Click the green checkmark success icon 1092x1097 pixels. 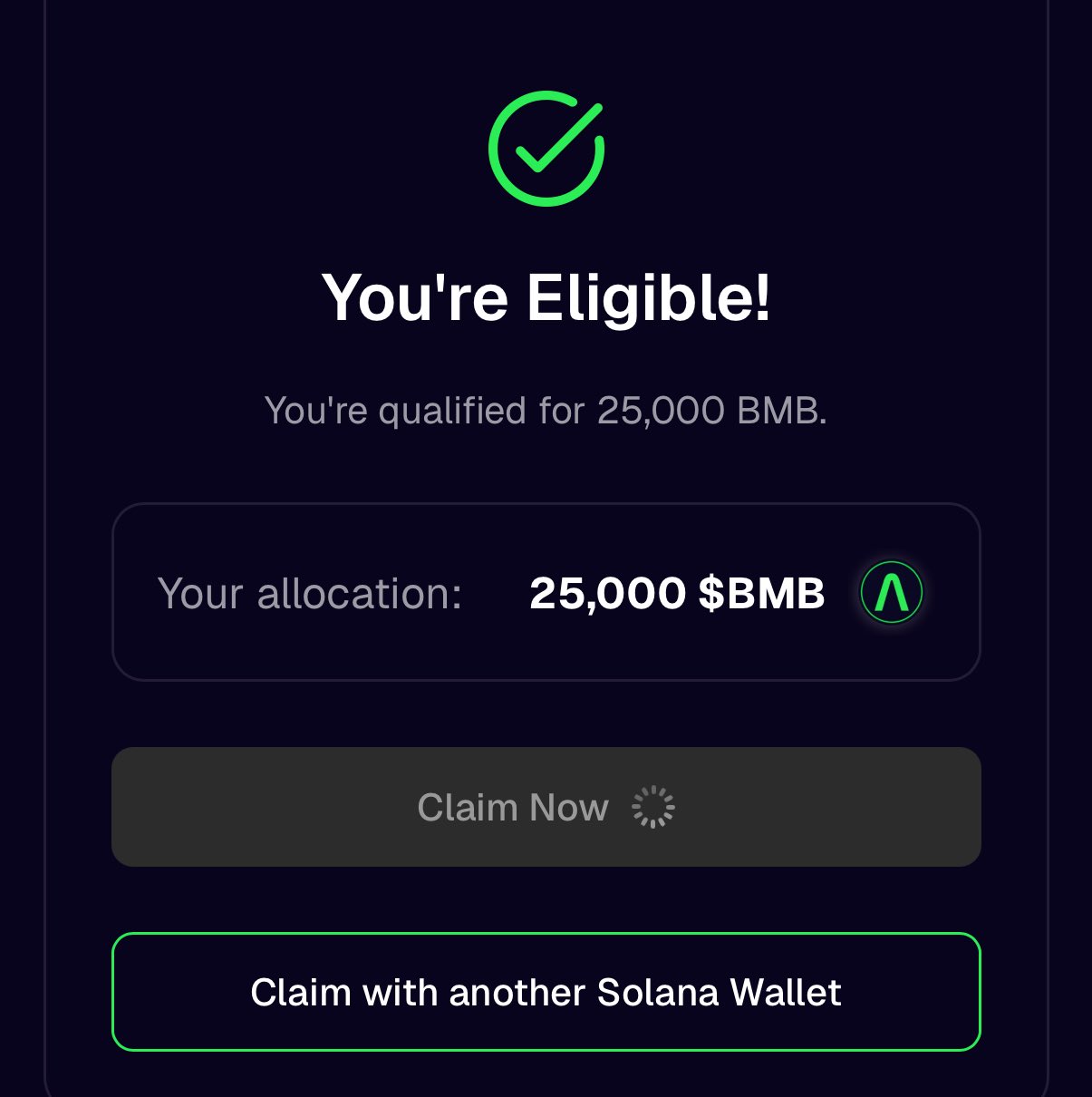coord(546,149)
